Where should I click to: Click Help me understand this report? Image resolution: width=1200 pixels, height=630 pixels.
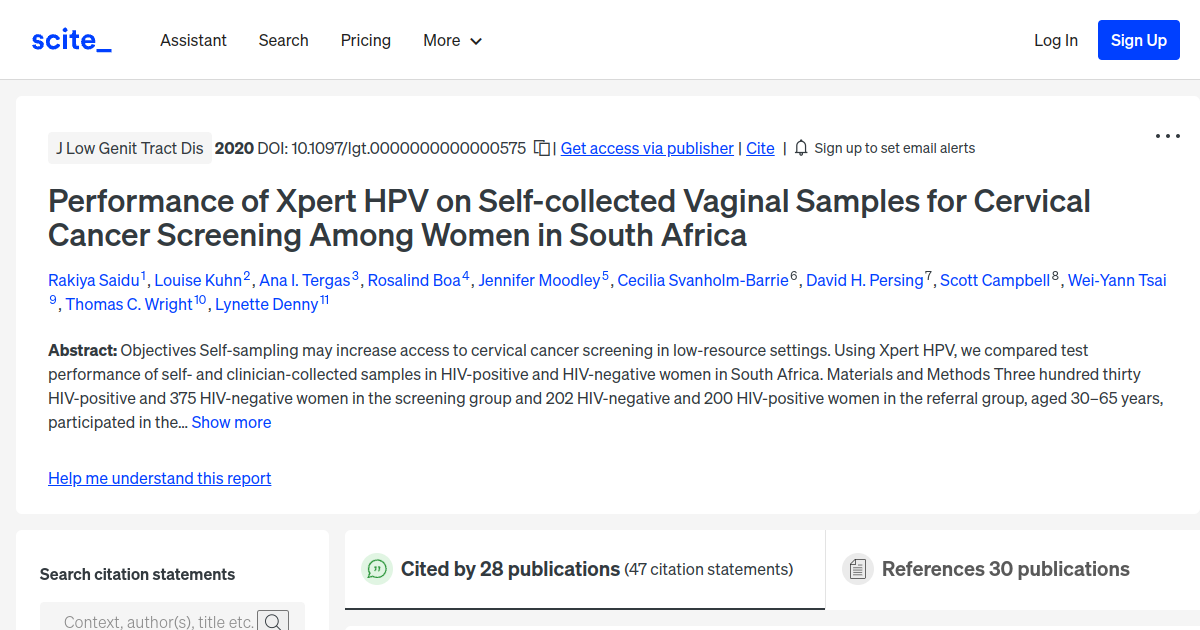pos(159,478)
